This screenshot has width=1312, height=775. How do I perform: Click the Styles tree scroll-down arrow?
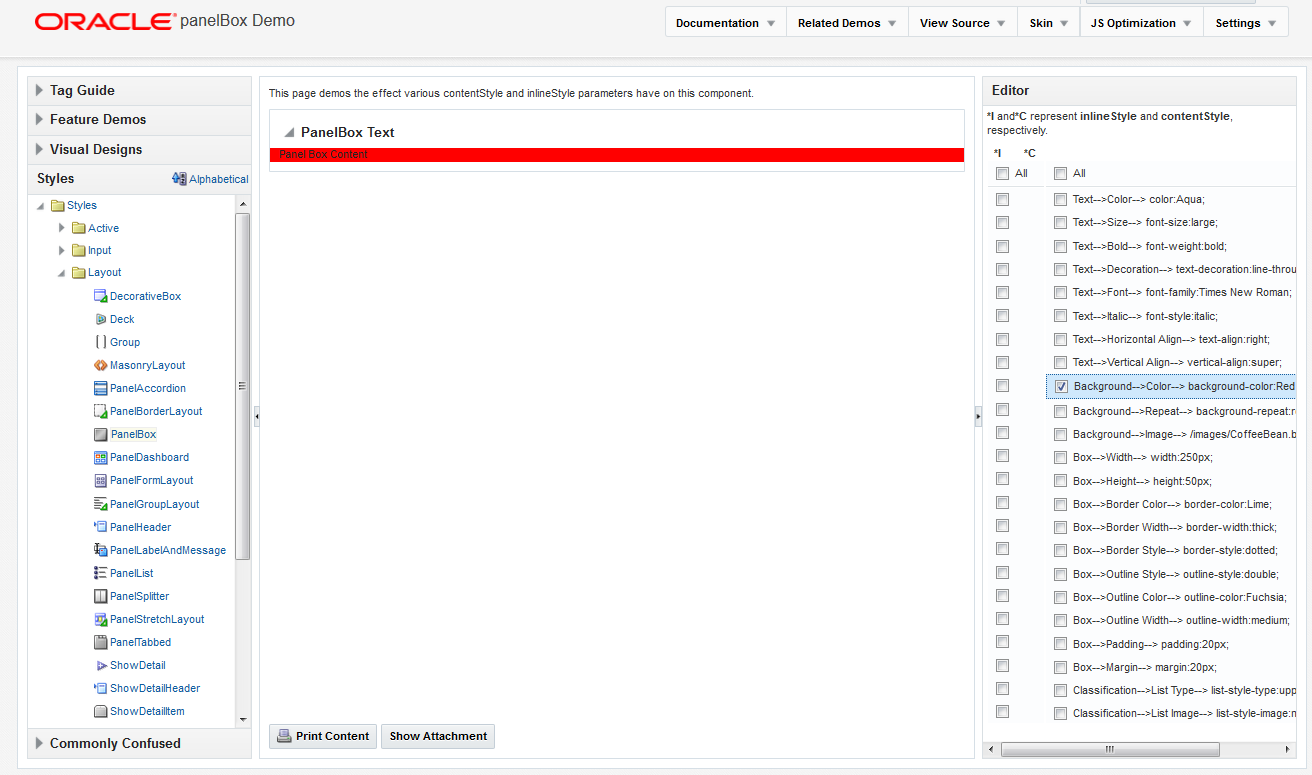click(242, 719)
